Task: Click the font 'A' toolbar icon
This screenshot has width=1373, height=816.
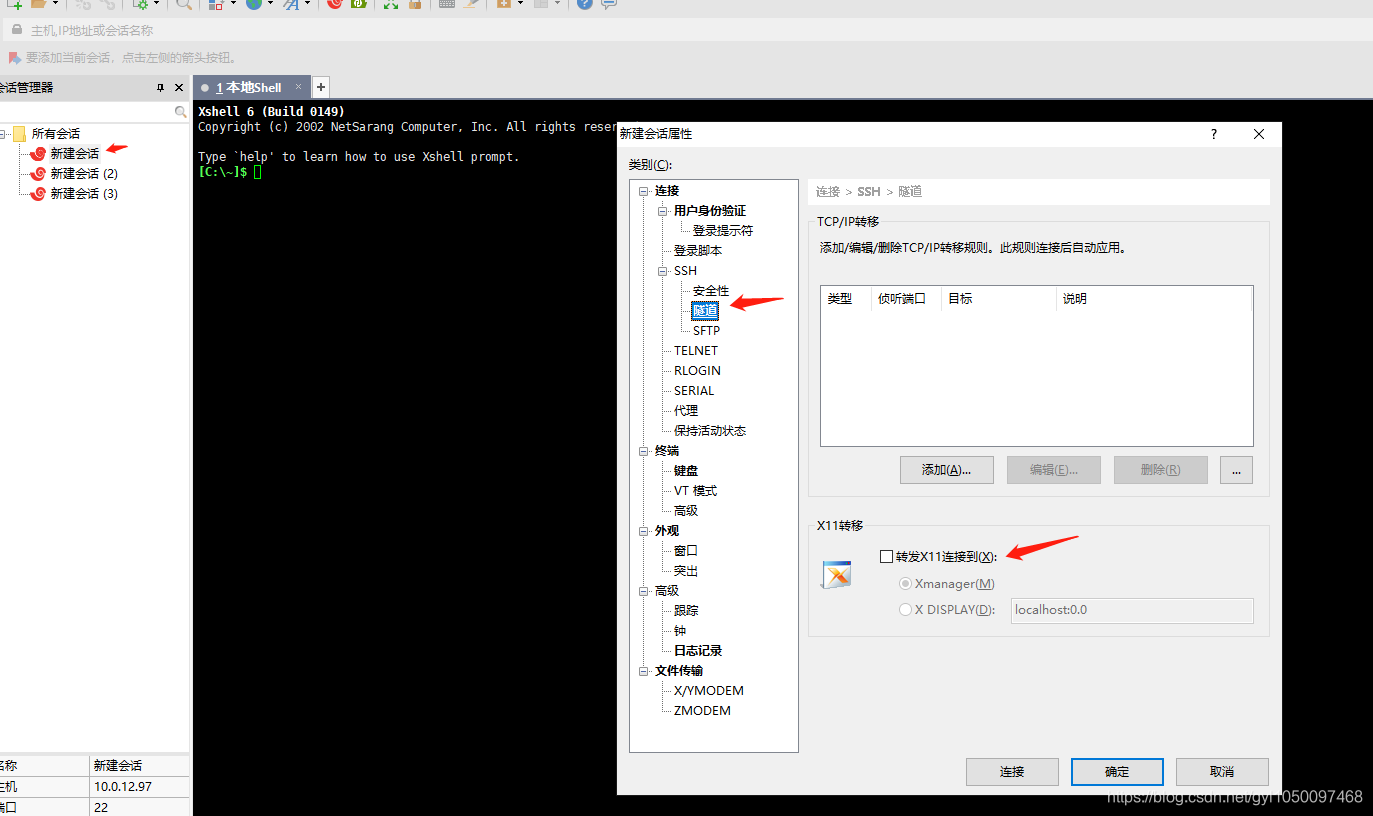Action: (x=291, y=4)
